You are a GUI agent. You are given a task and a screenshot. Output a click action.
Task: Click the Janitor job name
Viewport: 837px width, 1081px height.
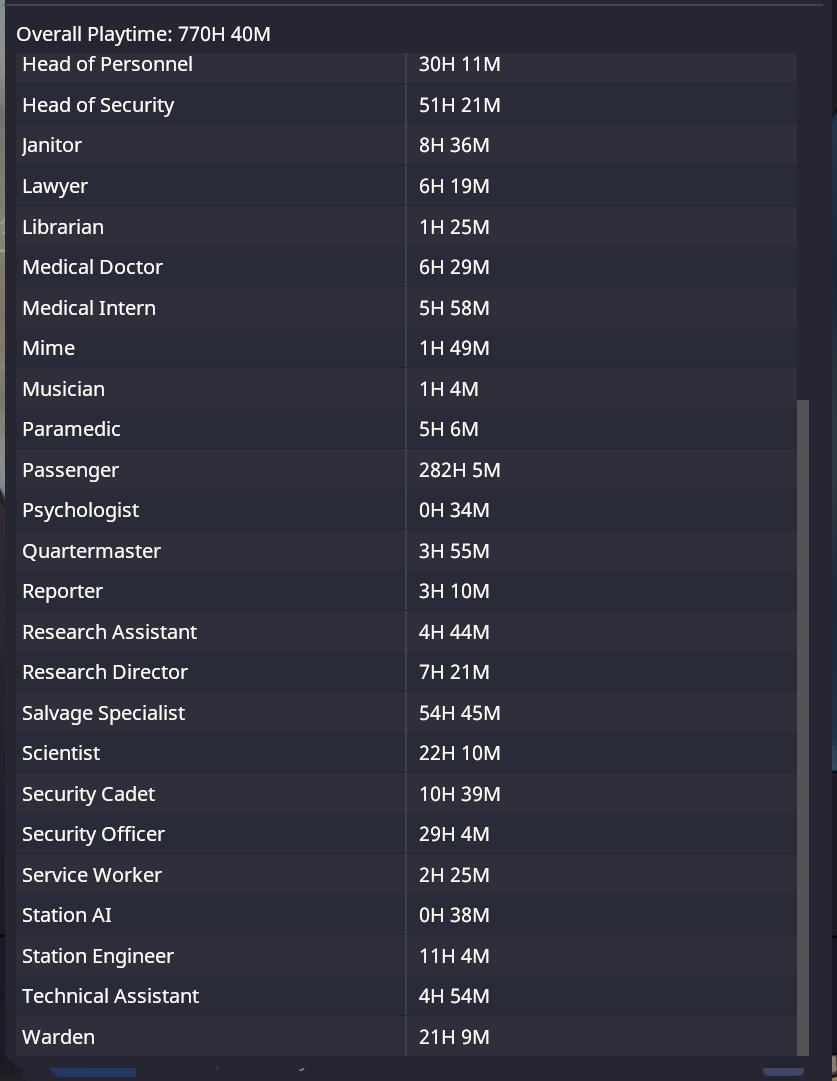click(52, 146)
